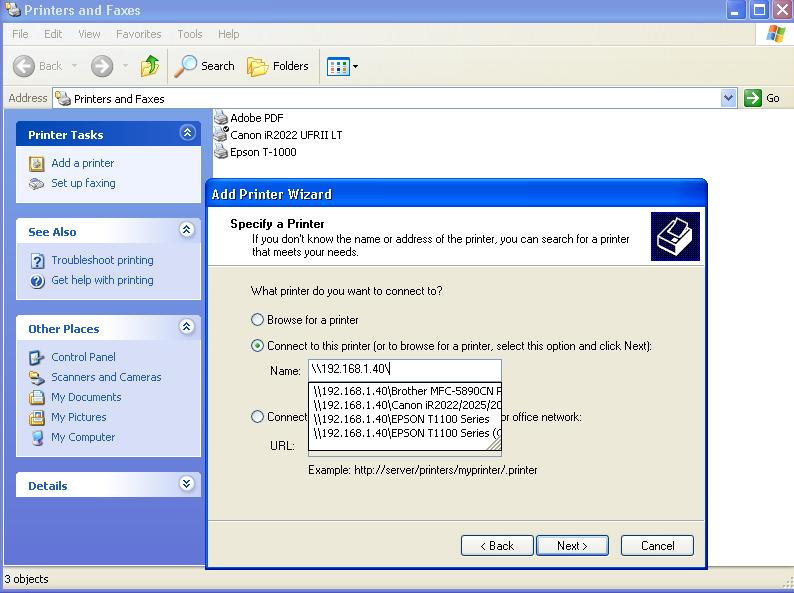Click the Printers and Faxes title icon
The width and height of the screenshot is (794, 593).
pyautogui.click(x=12, y=10)
